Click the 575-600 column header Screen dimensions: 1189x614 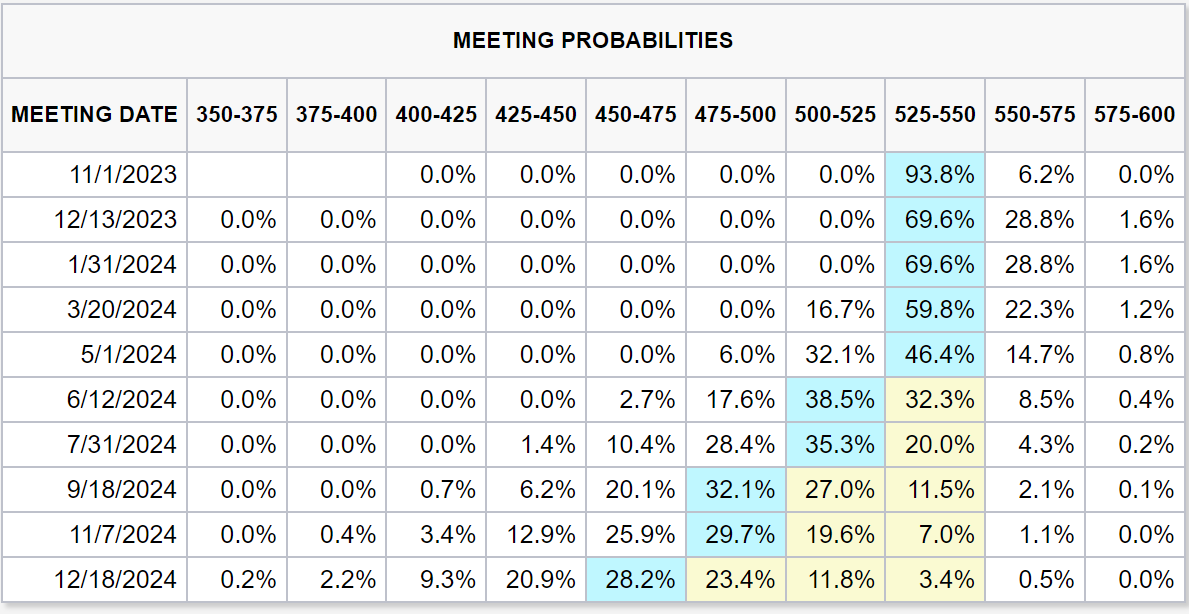pos(1135,115)
